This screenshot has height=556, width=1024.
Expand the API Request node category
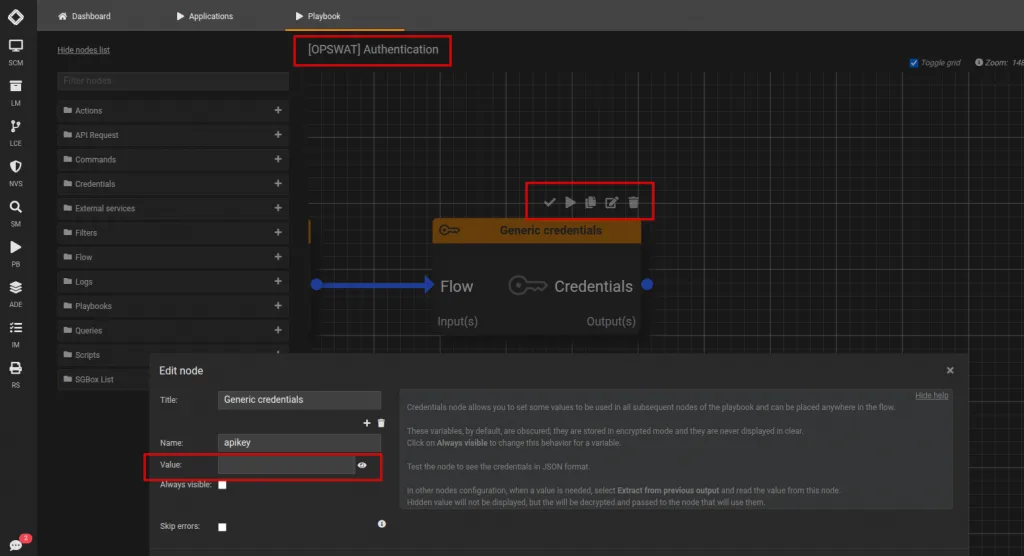point(278,135)
